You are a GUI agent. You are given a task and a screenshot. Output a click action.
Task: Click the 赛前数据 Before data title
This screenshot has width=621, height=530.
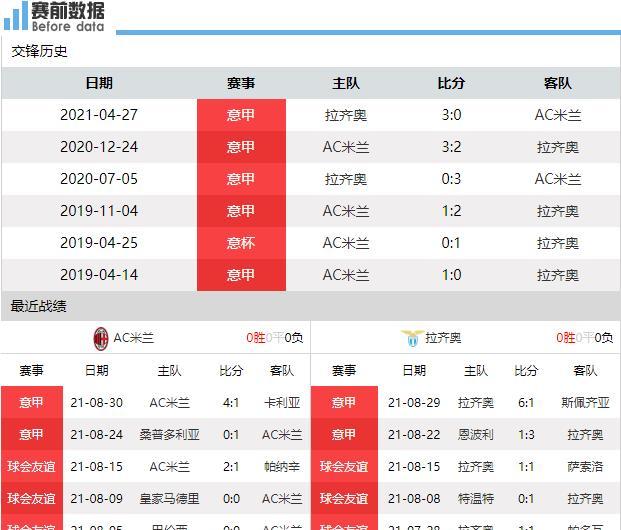click(x=68, y=17)
